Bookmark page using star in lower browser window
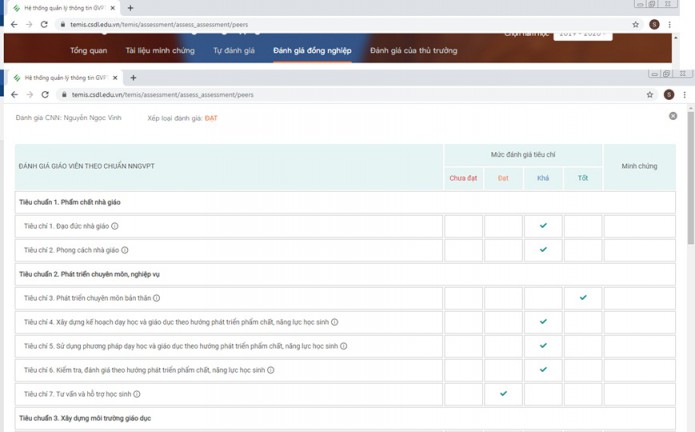 (636, 94)
